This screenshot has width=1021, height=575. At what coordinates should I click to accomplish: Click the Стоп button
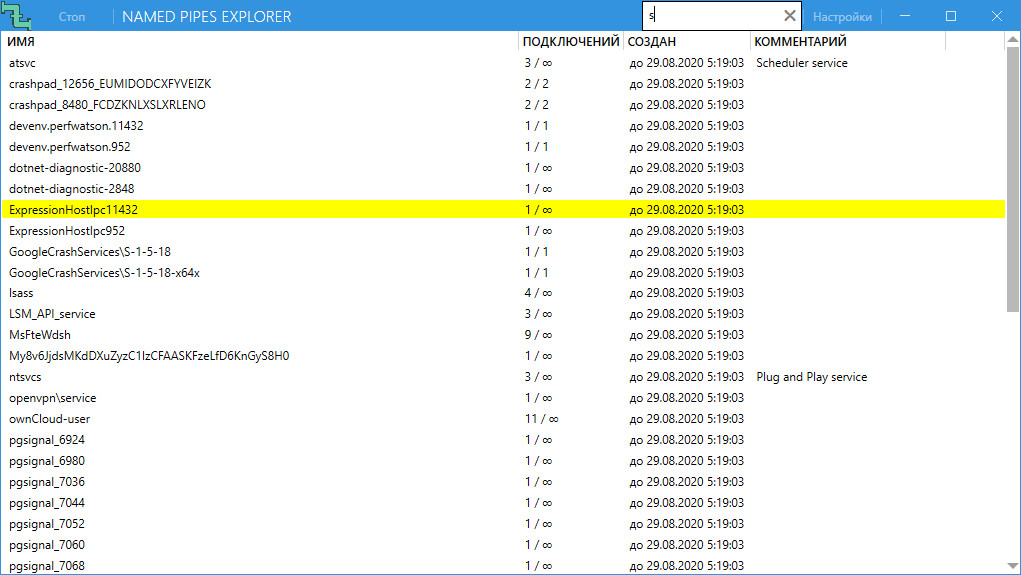(x=72, y=16)
